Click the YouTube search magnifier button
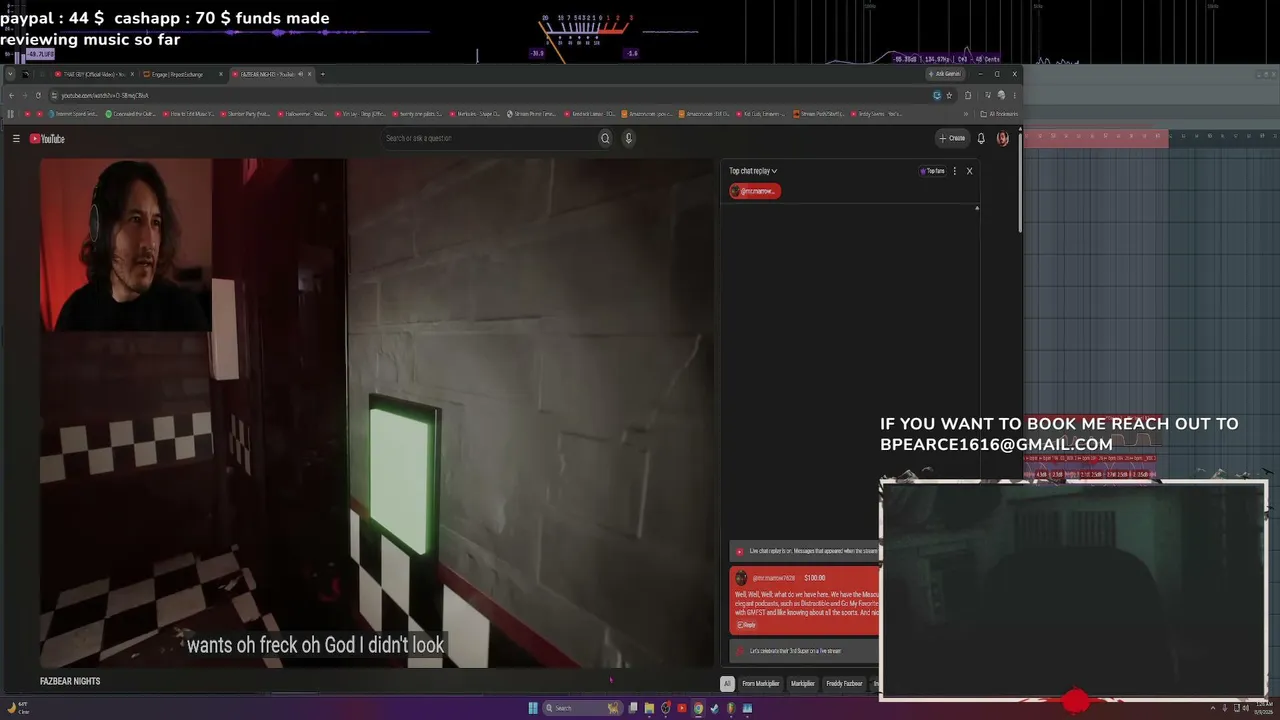The image size is (1280, 720). (605, 138)
